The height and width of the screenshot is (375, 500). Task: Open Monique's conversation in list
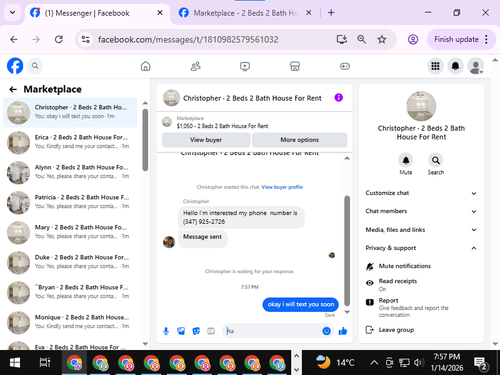click(x=70, y=322)
